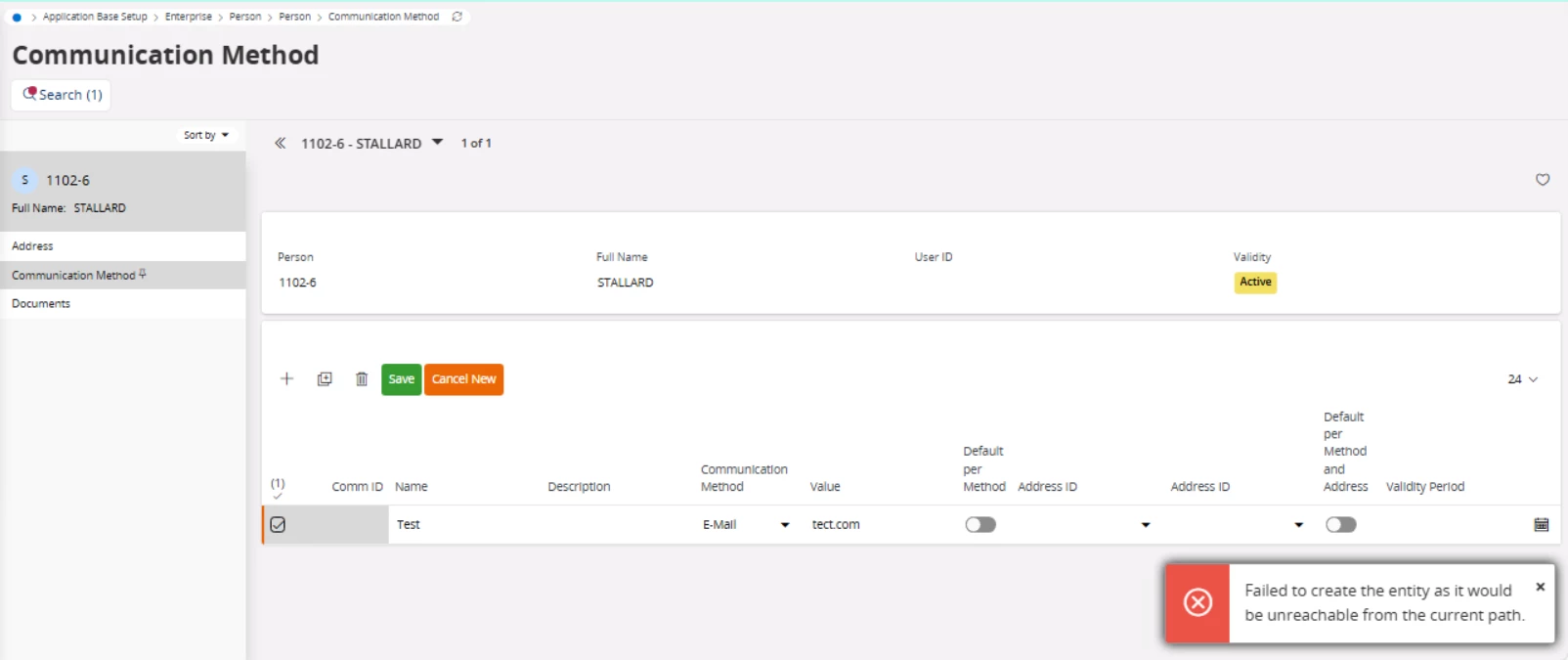This screenshot has height=660, width=1568.
Task: Click the home dot in the breadcrumb
Action: 17,18
